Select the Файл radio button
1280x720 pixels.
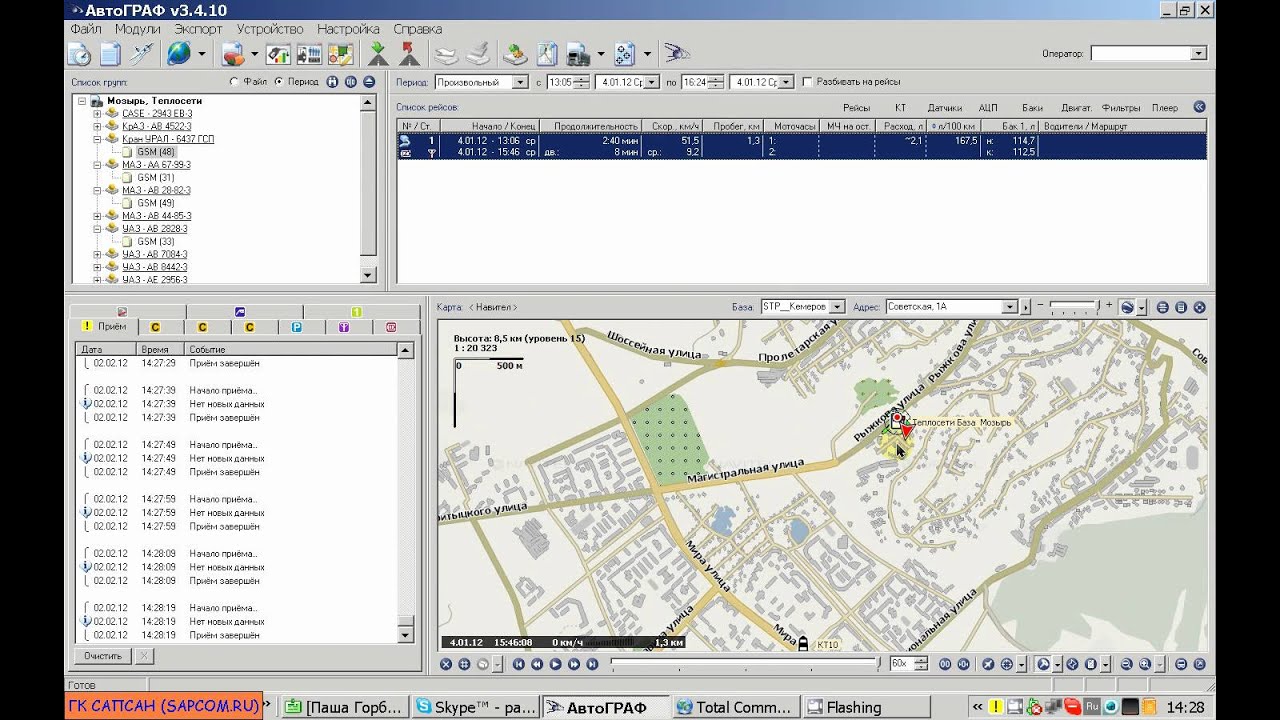click(234, 82)
